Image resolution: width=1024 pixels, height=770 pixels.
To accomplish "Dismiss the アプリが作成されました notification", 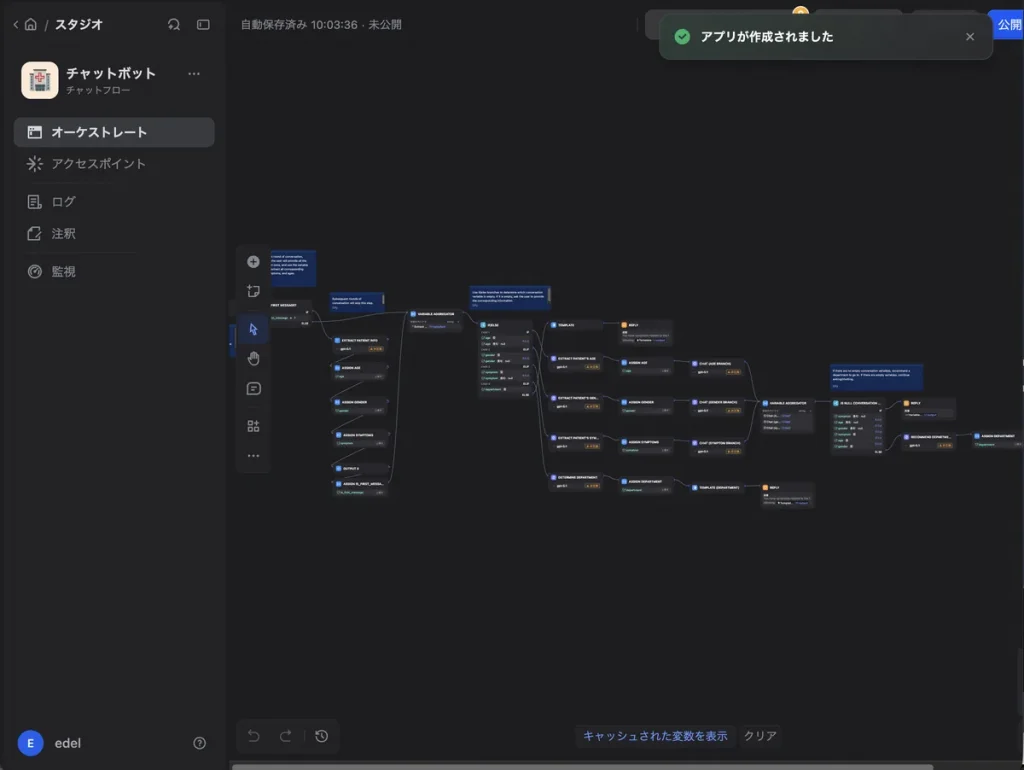I will [x=970, y=37].
